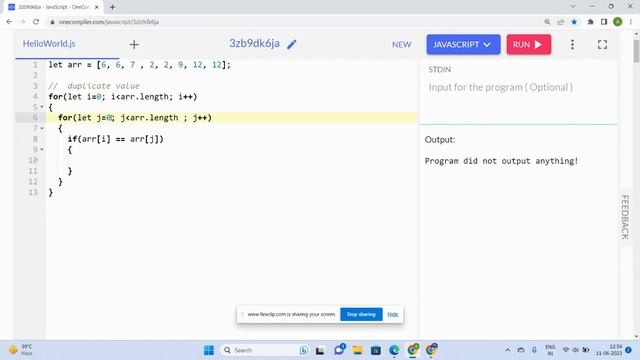This screenshot has height=360, width=640.
Task: Open the Chrome three-dot menu
Action: pos(631,22)
